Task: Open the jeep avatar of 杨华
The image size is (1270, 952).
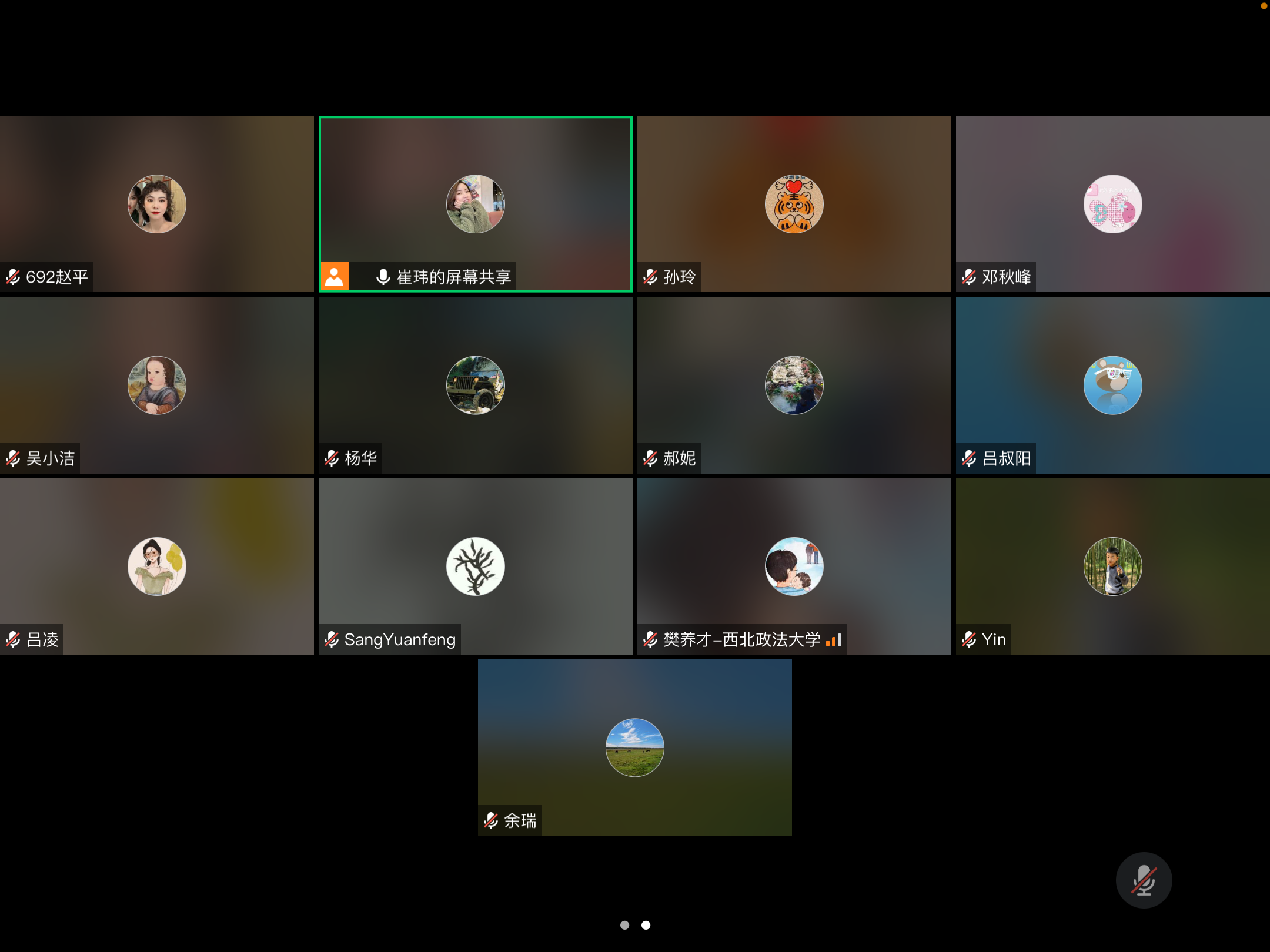Action: click(x=475, y=385)
